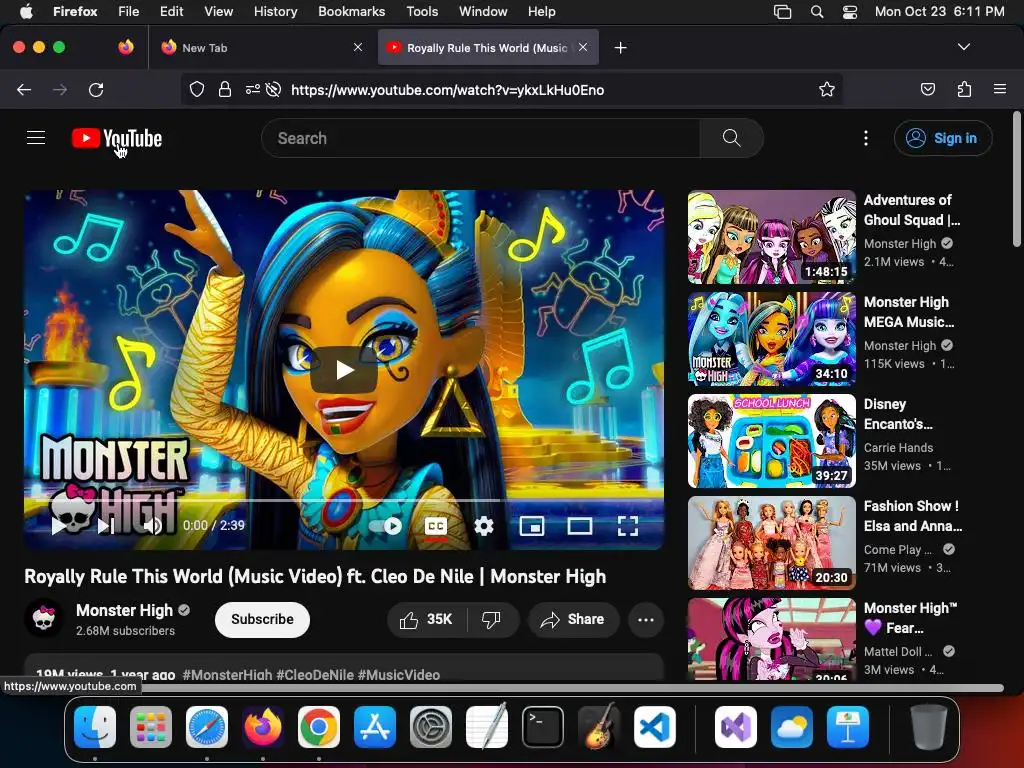Play the video with center play button
Viewport: 1024px width, 768px height.
pyautogui.click(x=344, y=370)
